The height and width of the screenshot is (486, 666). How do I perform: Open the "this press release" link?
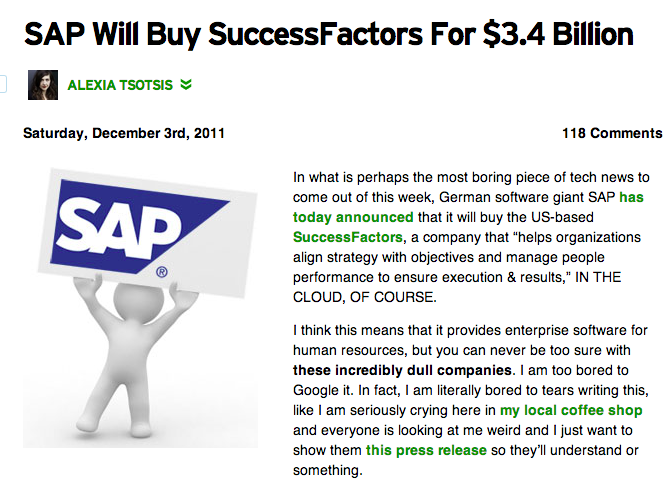tap(426, 450)
